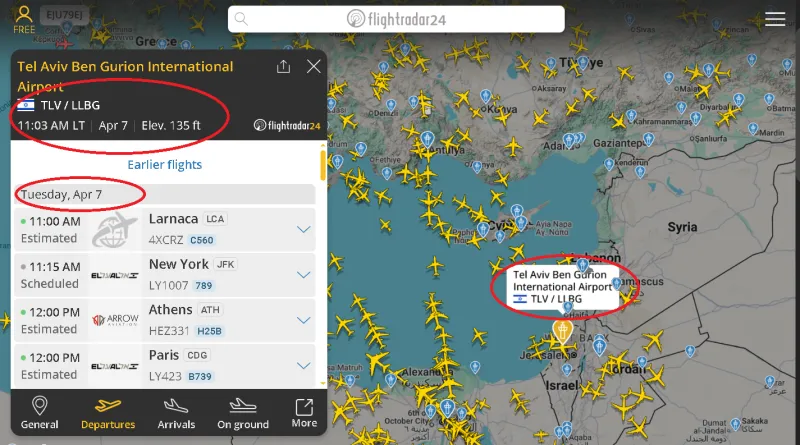Select the General tab with pin icon
800x445 pixels.
pos(39,413)
